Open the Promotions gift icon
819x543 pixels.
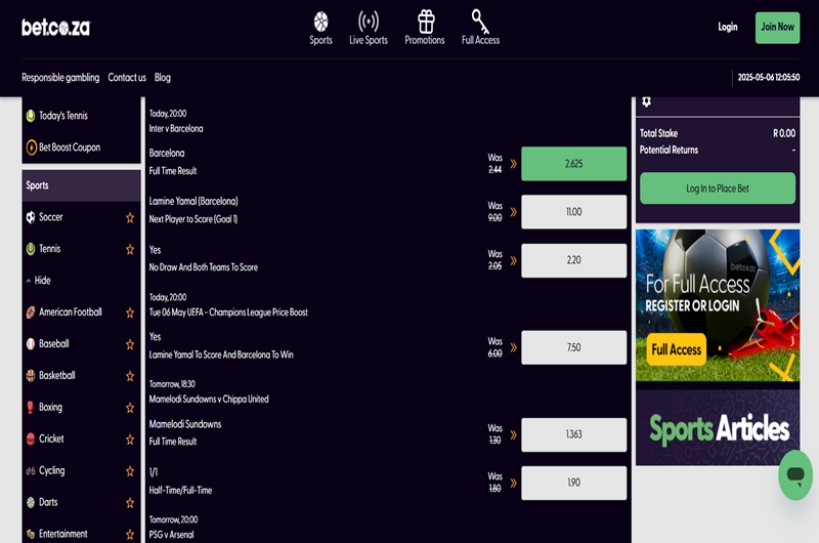pyautogui.click(x=426, y=22)
